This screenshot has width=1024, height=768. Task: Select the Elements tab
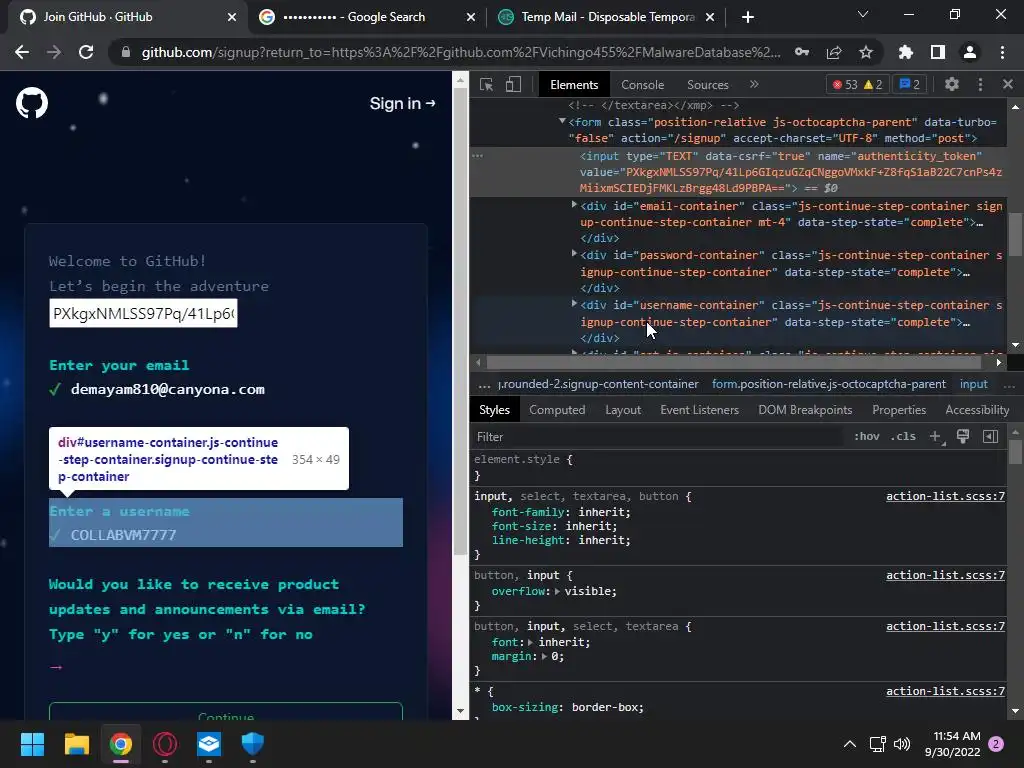pyautogui.click(x=574, y=85)
